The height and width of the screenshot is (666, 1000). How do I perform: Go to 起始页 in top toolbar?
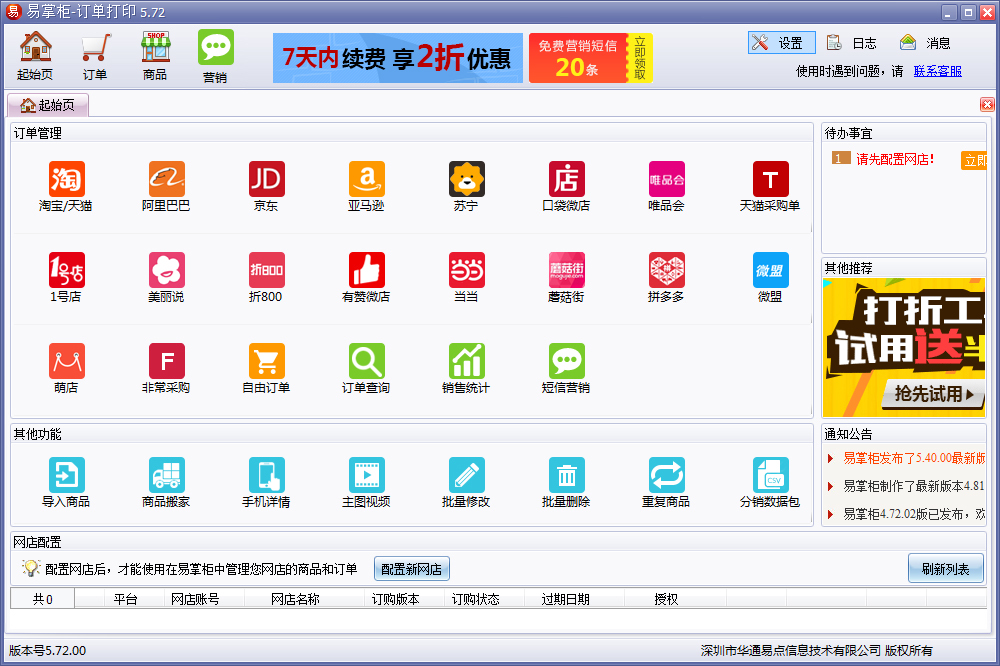pos(35,56)
